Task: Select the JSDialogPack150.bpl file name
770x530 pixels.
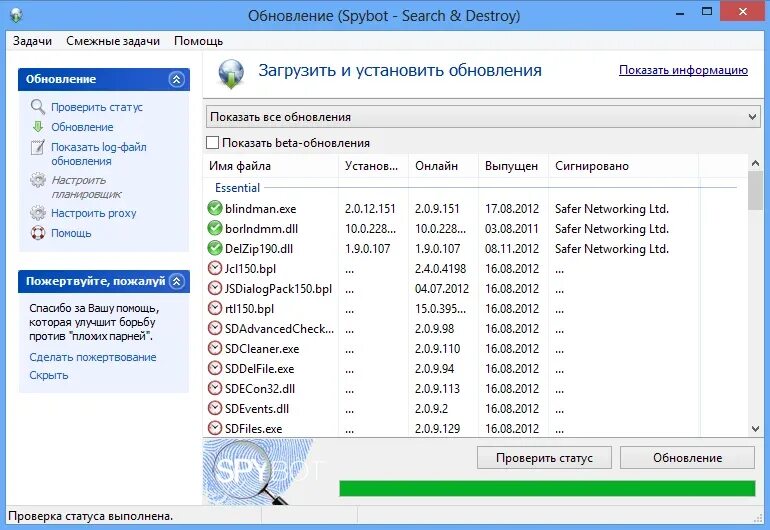Action: (x=278, y=289)
